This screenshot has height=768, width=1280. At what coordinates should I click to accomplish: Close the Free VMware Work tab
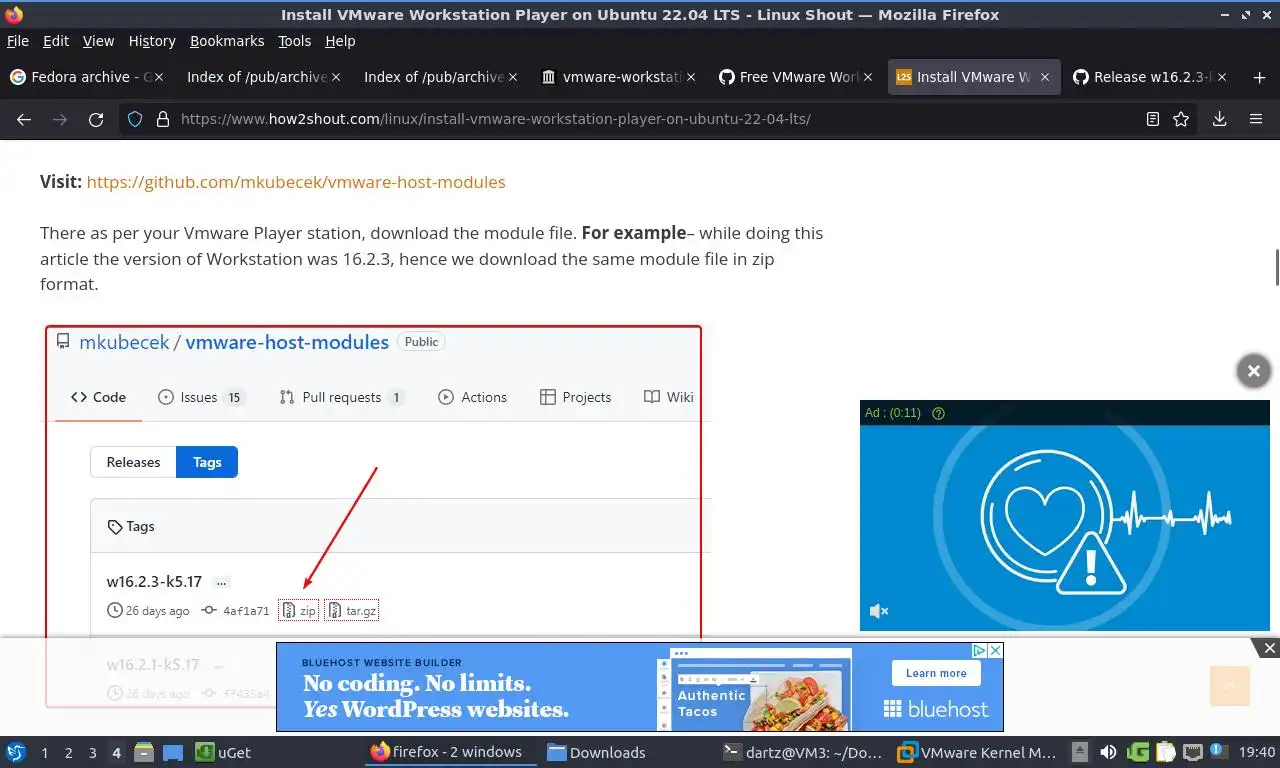point(867,77)
